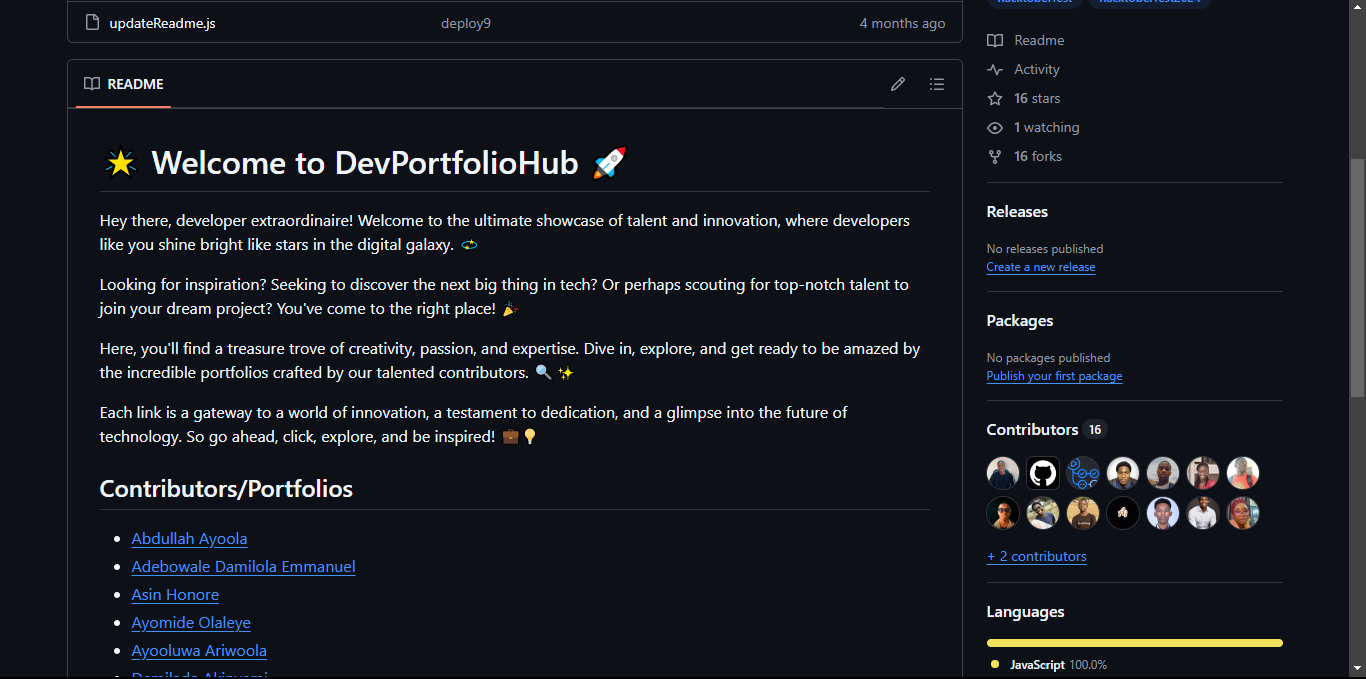Open the first contributor avatar thumbnail
Screen dimensions: 1366x679
tap(1002, 472)
